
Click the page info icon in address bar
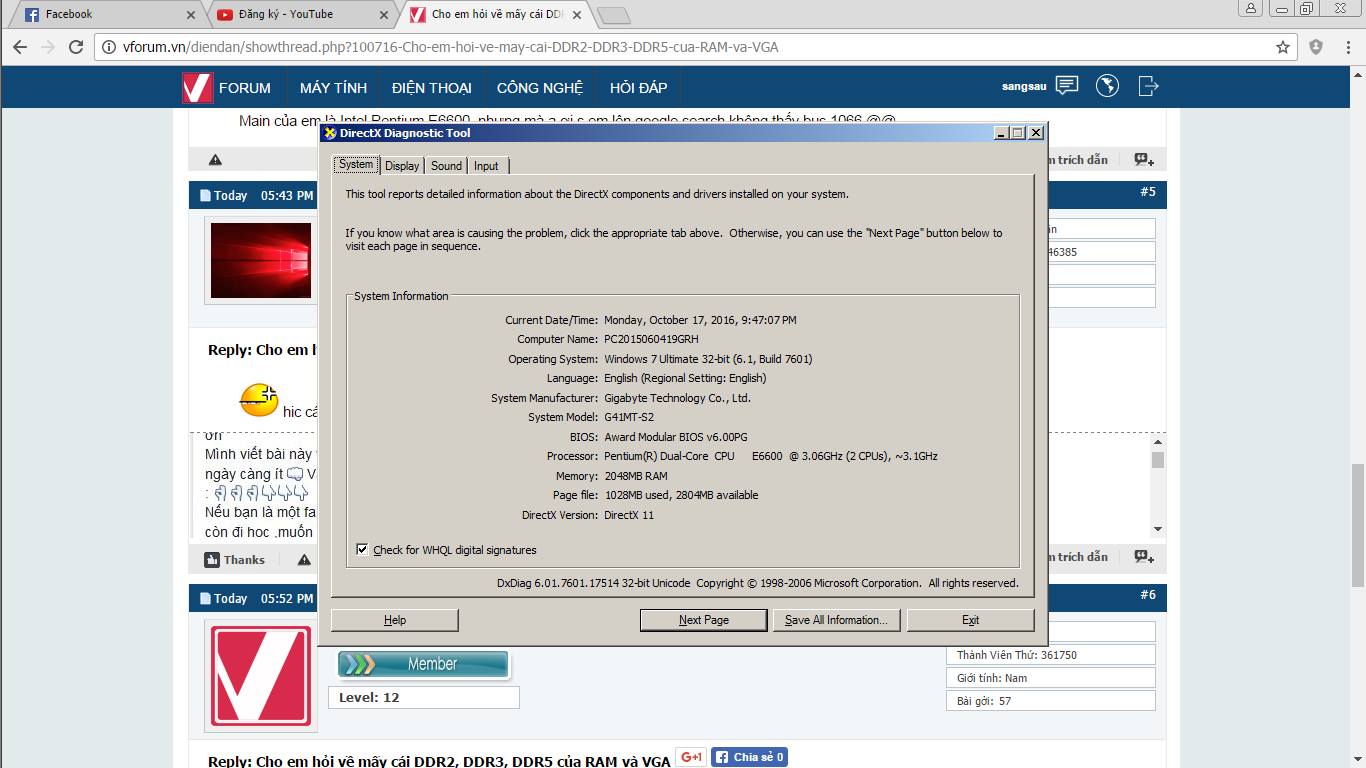[108, 47]
